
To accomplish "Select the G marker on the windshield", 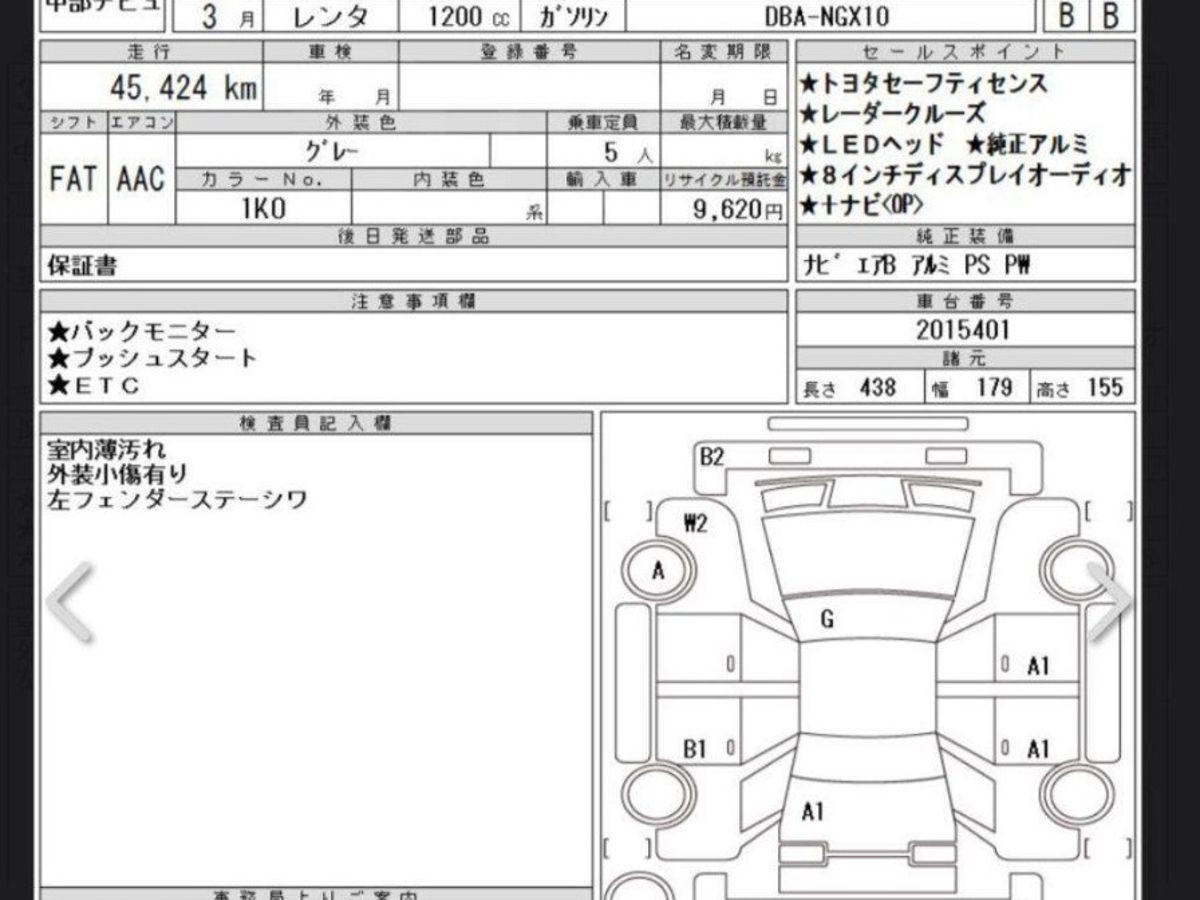I will pyautogui.click(x=826, y=620).
